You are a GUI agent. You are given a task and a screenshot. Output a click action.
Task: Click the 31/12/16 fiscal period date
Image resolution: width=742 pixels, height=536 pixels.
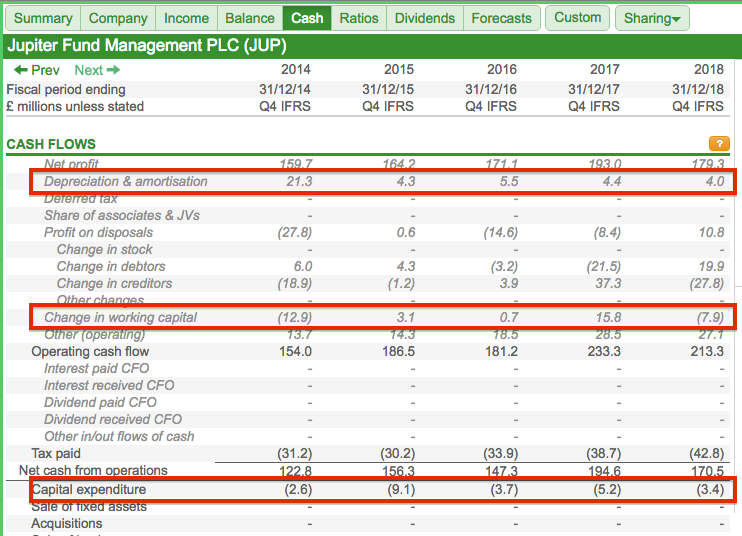(491, 89)
